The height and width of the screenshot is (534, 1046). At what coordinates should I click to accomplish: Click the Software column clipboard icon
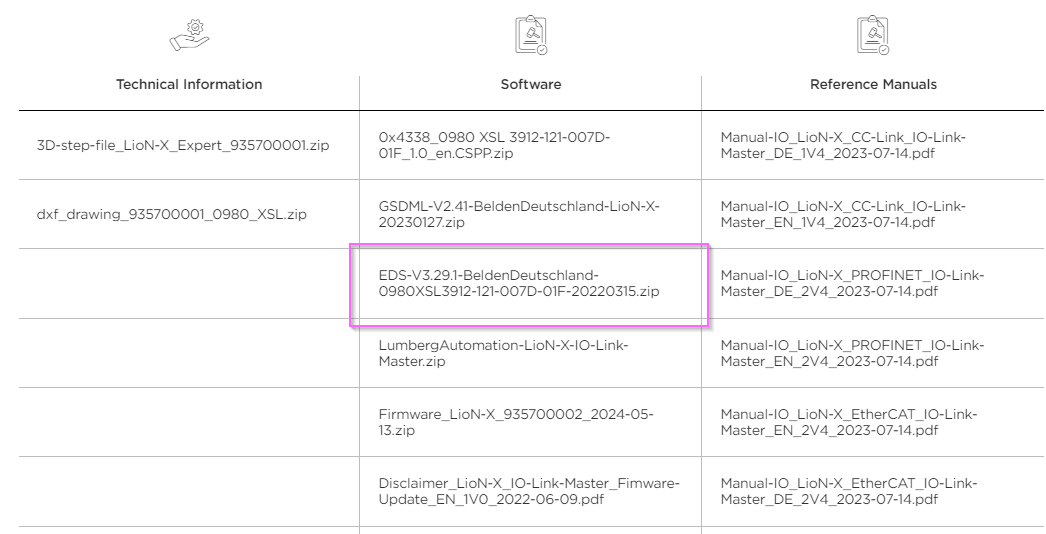click(531, 35)
